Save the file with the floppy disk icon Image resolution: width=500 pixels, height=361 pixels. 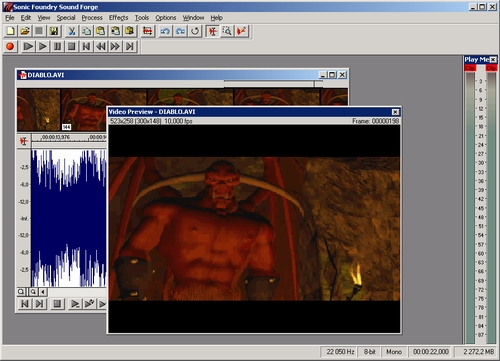point(54,31)
